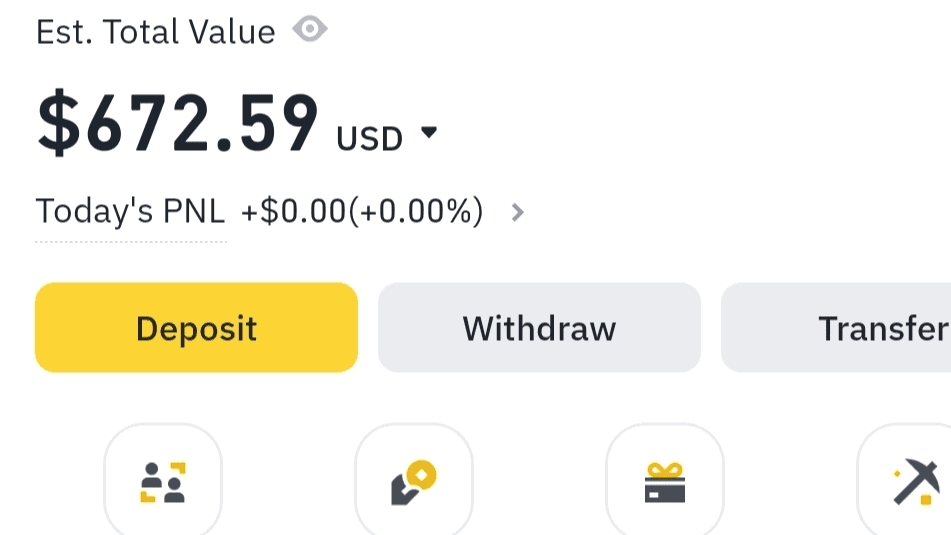The image size is (951, 535).
Task: Click the (+0.00%) PNL percentage
Action: coord(416,212)
